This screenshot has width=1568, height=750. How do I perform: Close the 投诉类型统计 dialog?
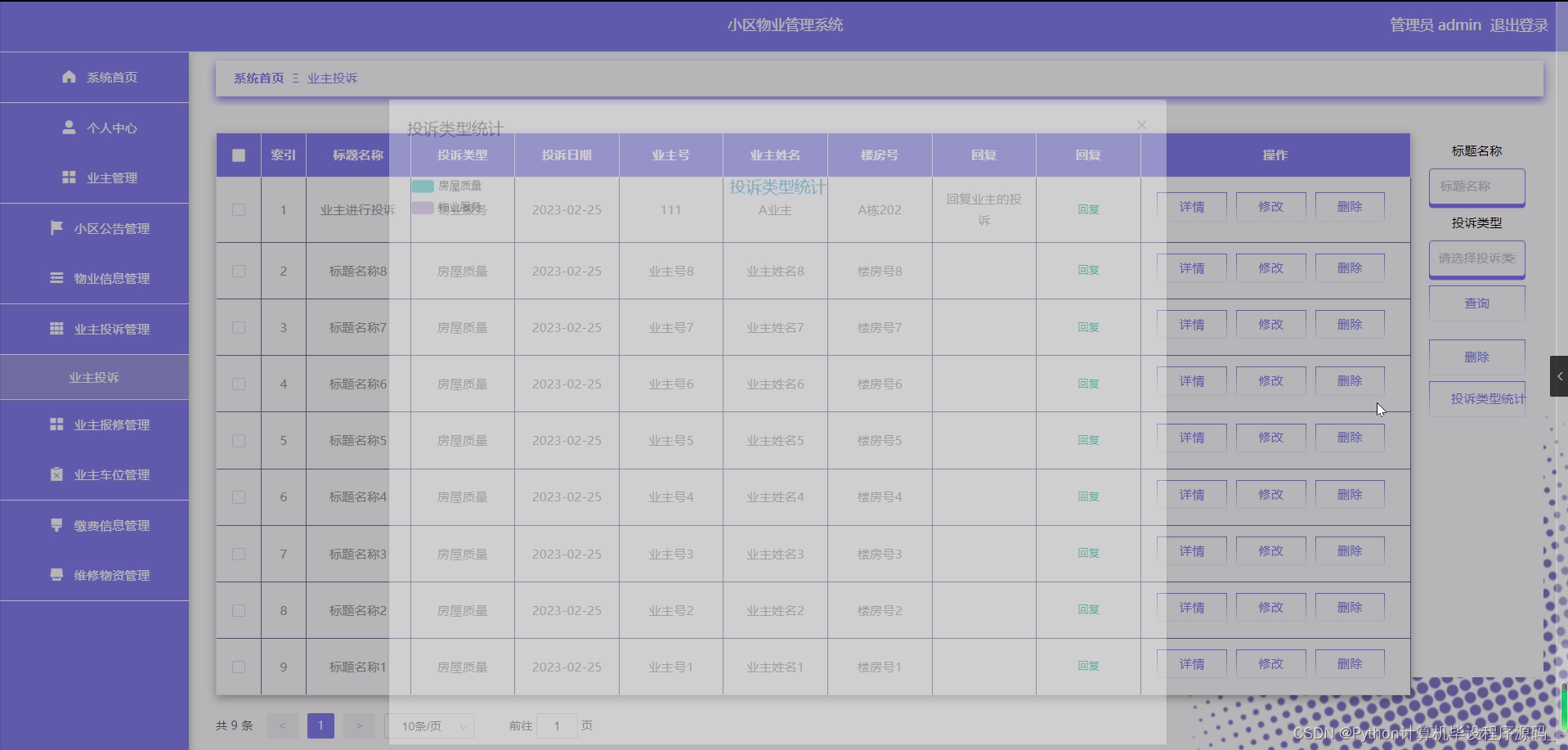[x=1141, y=125]
